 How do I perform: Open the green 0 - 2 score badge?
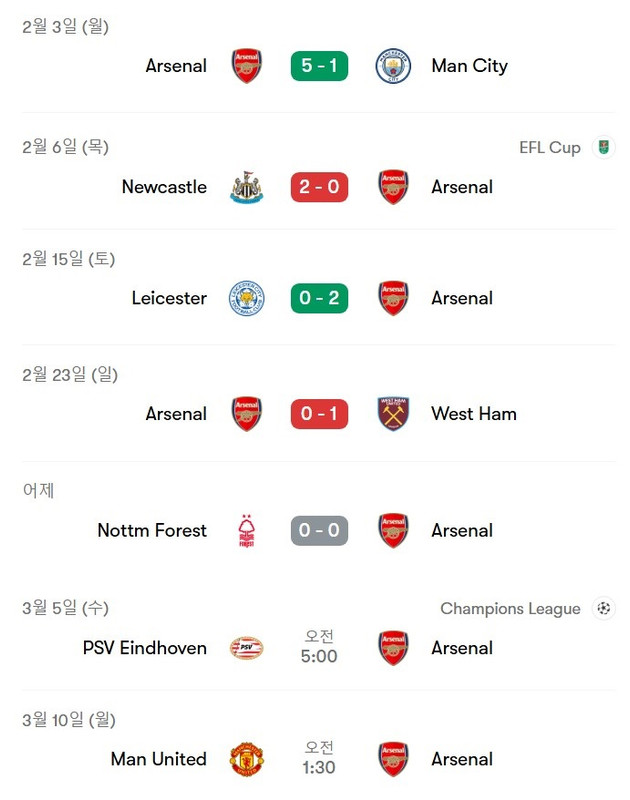point(319,298)
